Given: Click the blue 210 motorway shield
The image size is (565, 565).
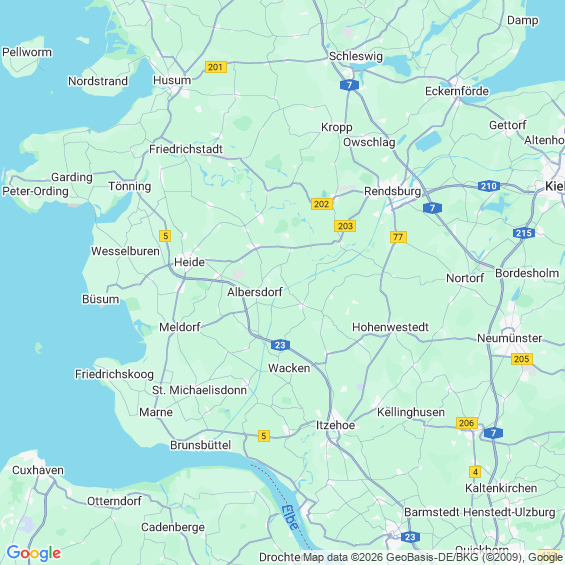Looking at the screenshot, I should (x=489, y=186).
